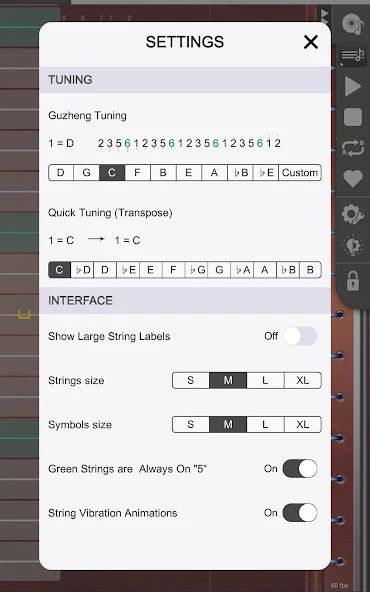Click the INTERFACE section header
Viewport: 370px width, 592px height.
185,301
